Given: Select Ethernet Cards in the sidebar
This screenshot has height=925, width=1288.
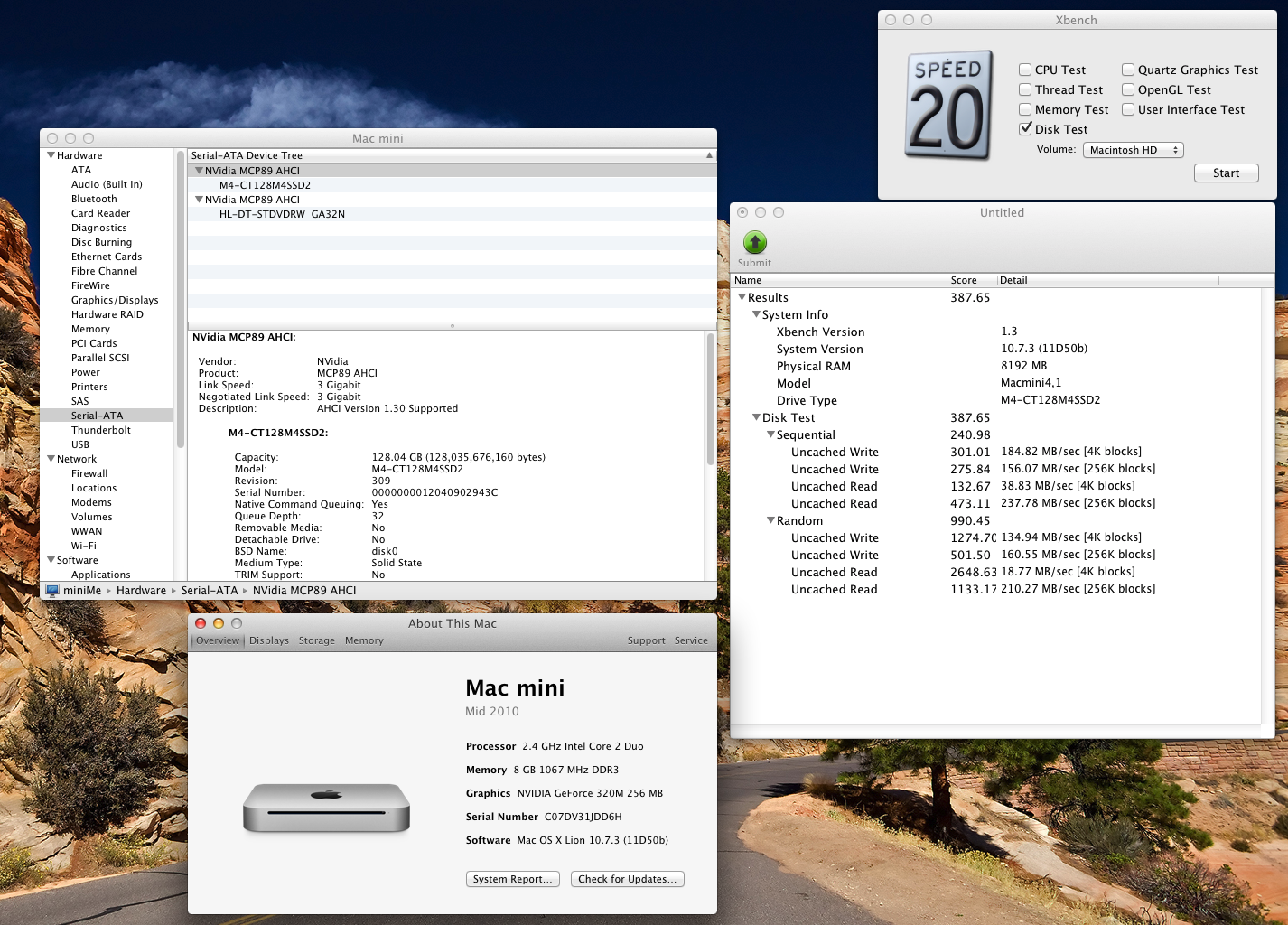Looking at the screenshot, I should [x=107, y=257].
